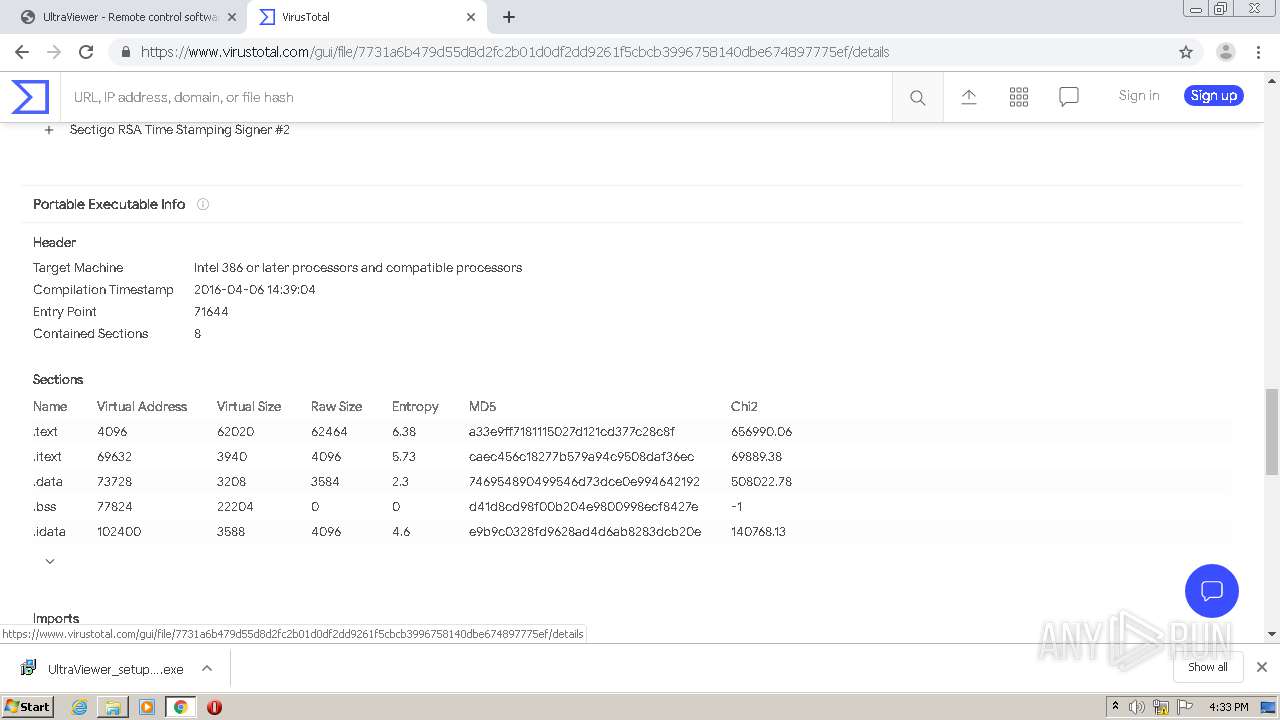Image resolution: width=1280 pixels, height=720 pixels.
Task: Close the downloads bar
Action: click(1262, 667)
